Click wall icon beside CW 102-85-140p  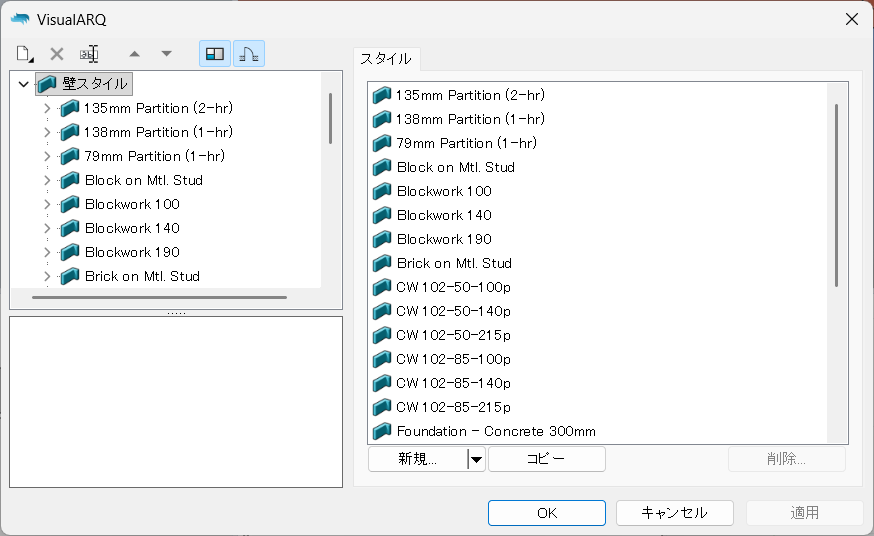[x=382, y=383]
